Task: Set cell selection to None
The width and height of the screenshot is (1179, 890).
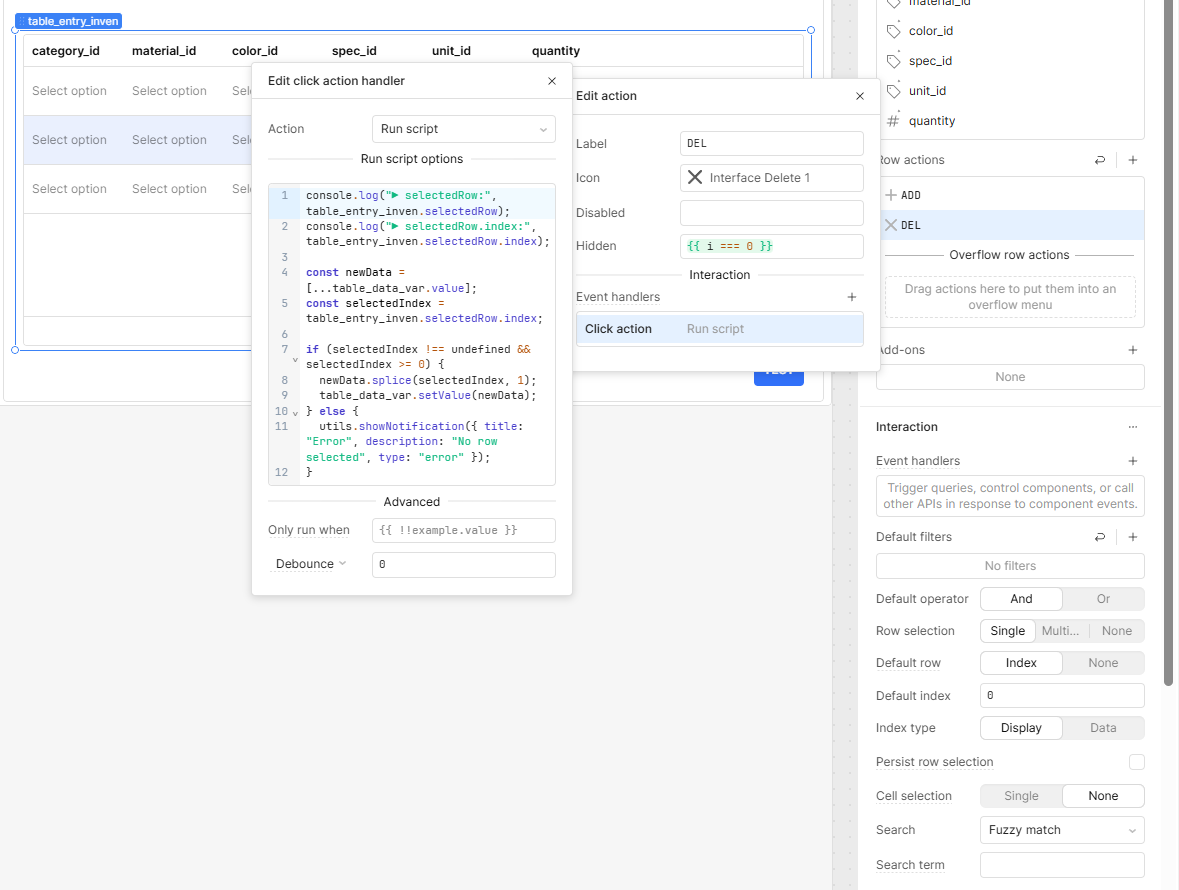Action: coord(1103,796)
